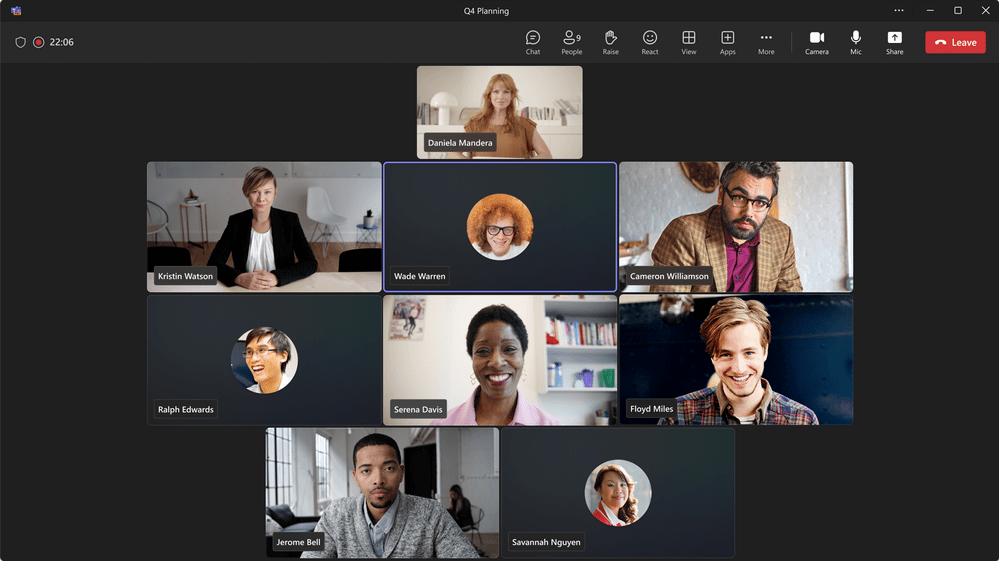This screenshot has width=999, height=561.
Task: Click Wade Warren's avatar tile
Action: click(499, 226)
